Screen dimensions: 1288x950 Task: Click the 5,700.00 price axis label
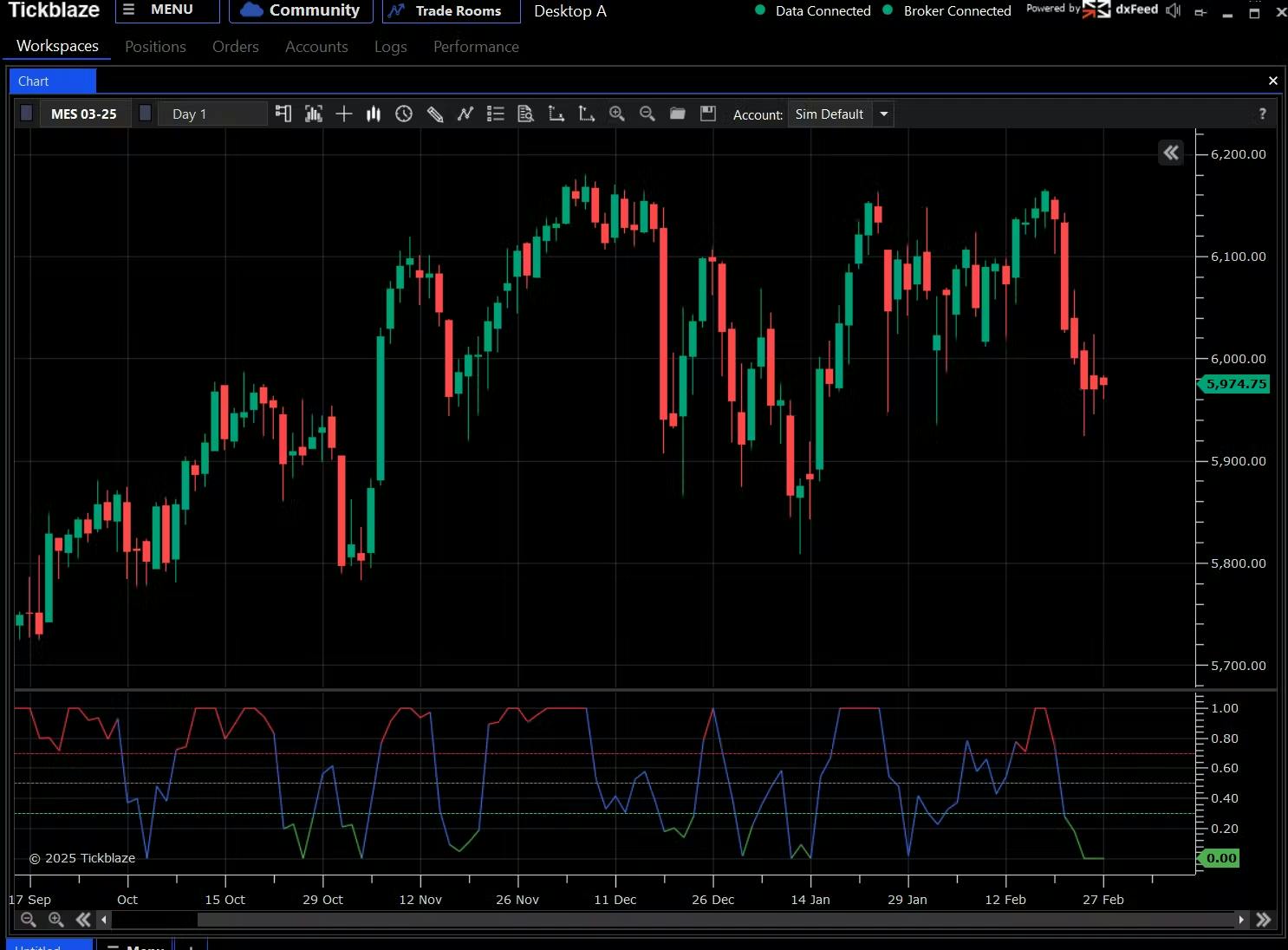coord(1238,666)
